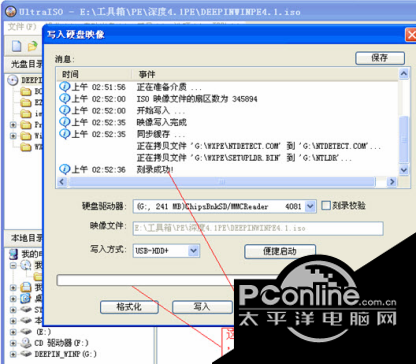Click the Open file toolbar icon
Screen dimensions: 416x364
(x=32, y=46)
